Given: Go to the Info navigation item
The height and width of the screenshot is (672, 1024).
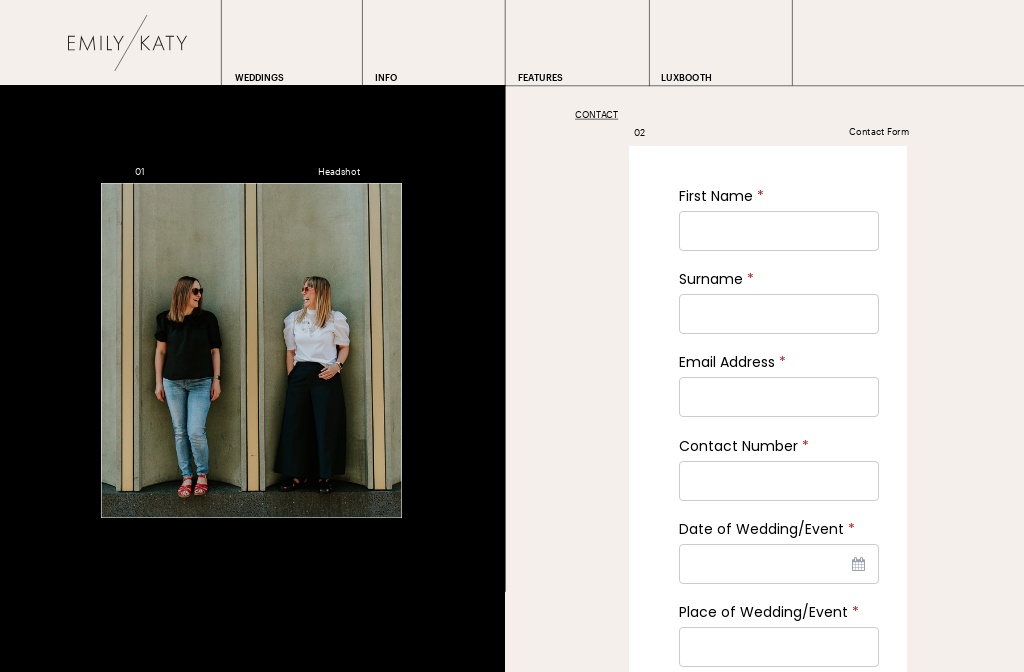Looking at the screenshot, I should click(386, 78).
